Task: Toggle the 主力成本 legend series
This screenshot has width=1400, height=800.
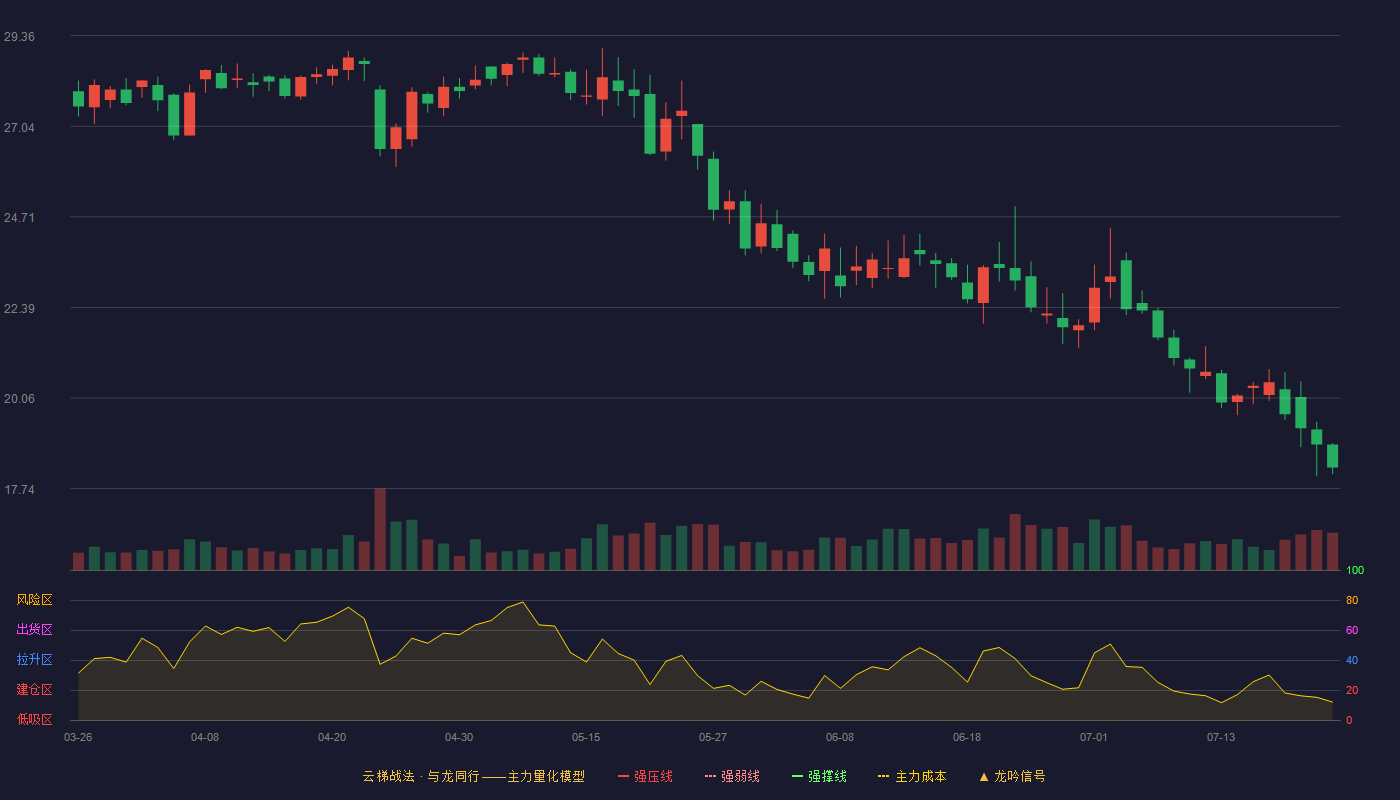Action: 912,776
